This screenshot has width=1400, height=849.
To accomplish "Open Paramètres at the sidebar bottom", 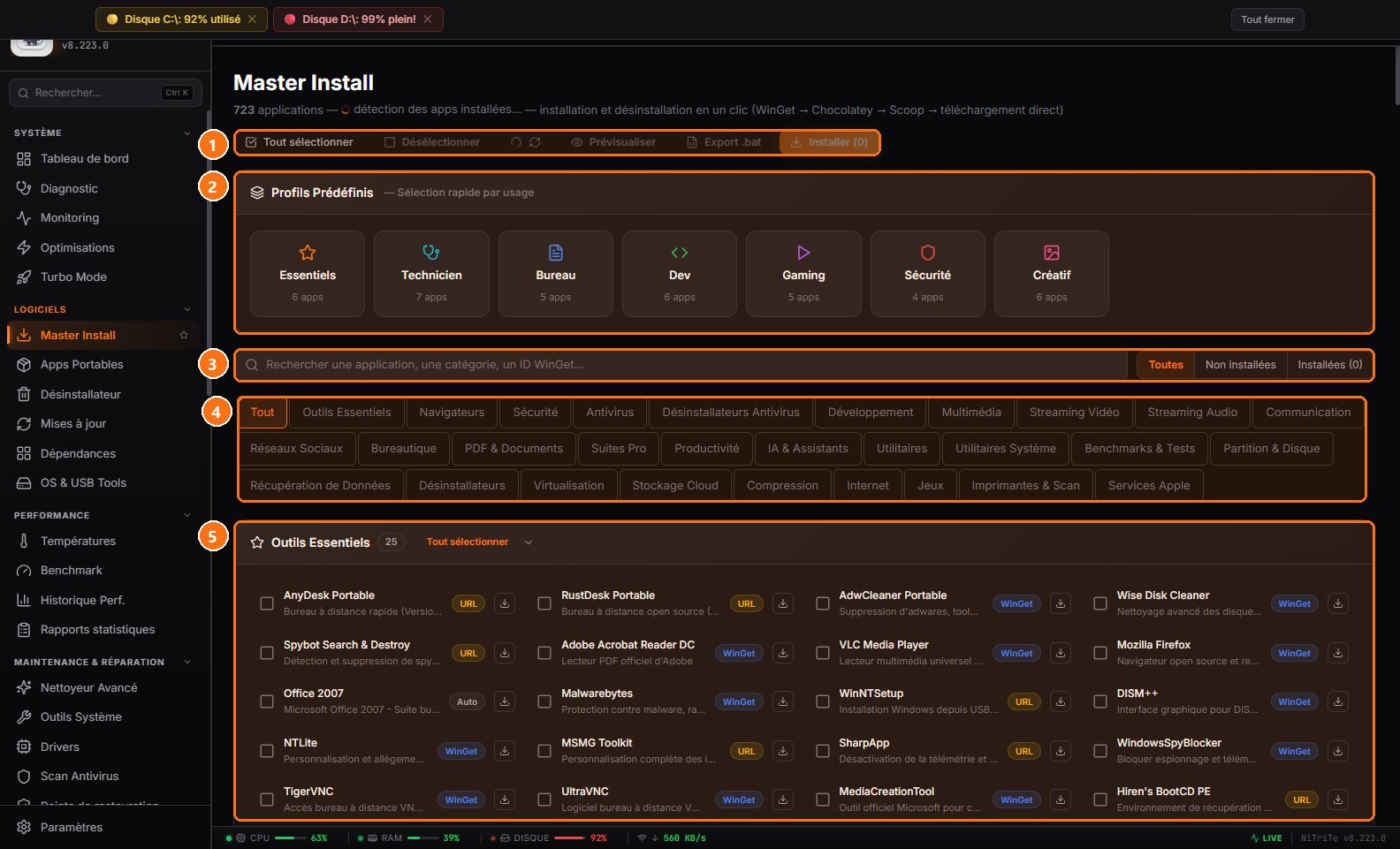I will [72, 827].
